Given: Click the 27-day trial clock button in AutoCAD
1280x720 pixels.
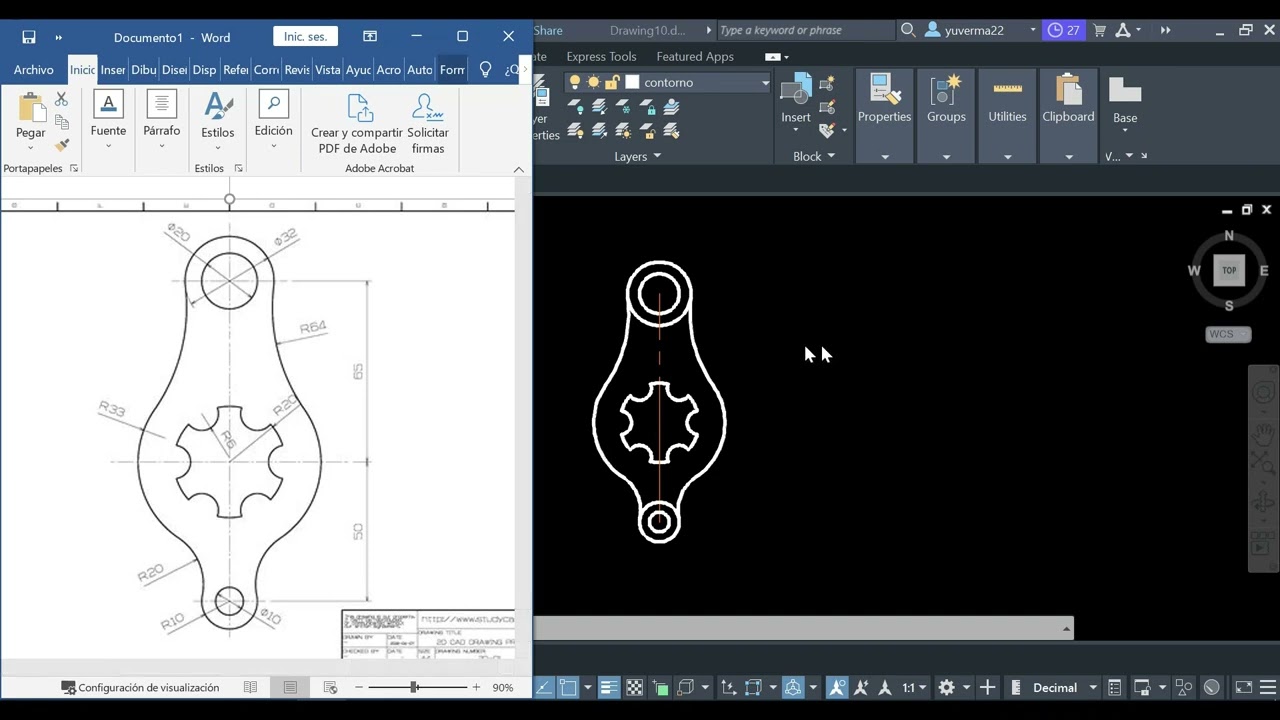Looking at the screenshot, I should point(1063,30).
